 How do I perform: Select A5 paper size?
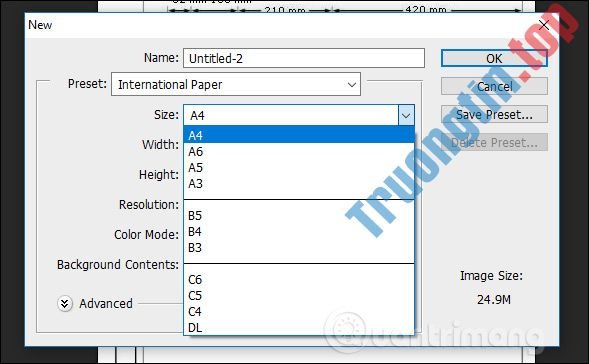click(299, 168)
